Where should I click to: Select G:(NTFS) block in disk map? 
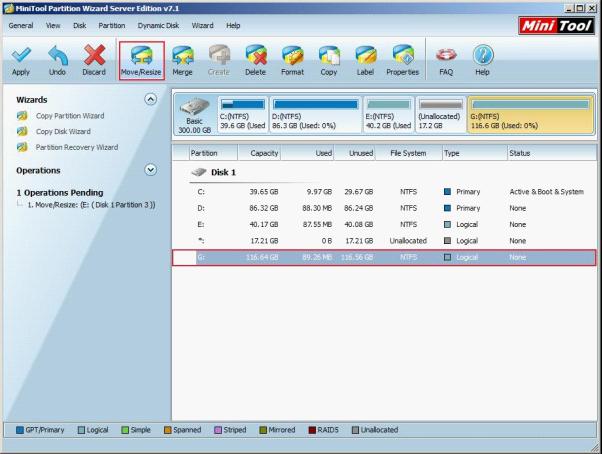(x=530, y=115)
